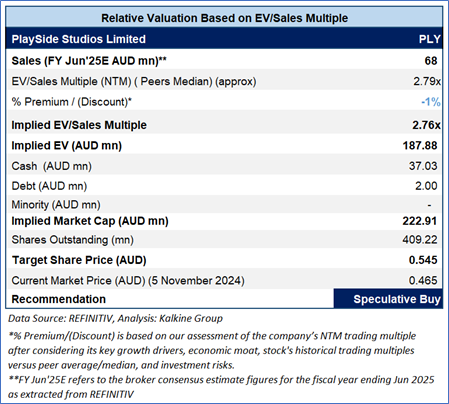The image size is (449, 404).
Task: Click the implied EV value '187.88'
Action: 420,146
